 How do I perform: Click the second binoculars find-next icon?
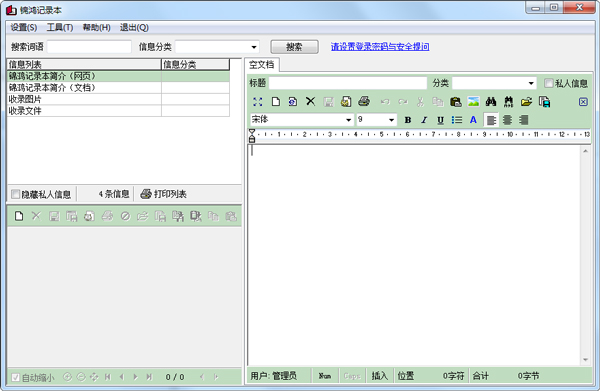point(509,102)
